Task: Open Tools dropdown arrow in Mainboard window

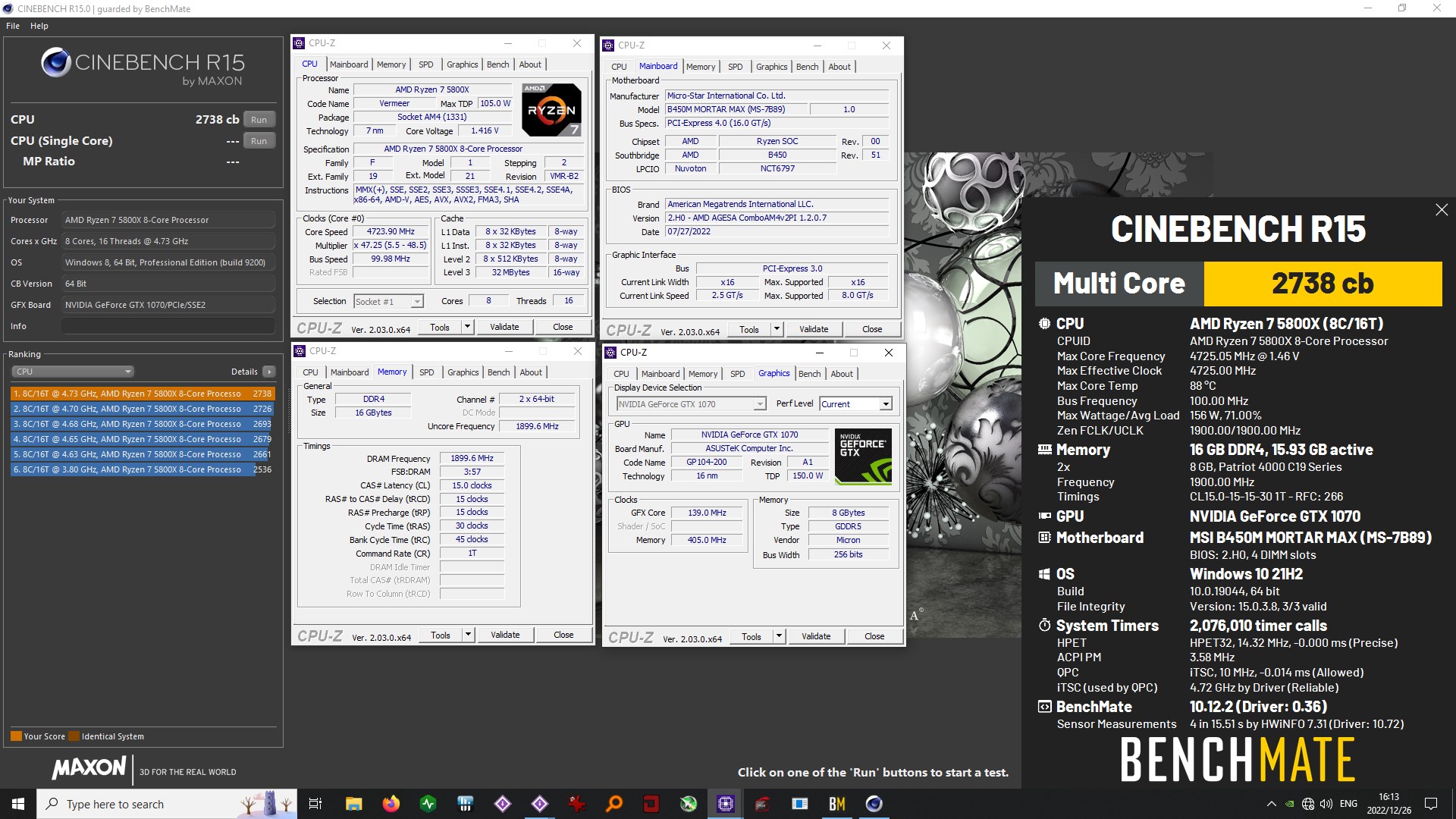Action: [x=777, y=329]
